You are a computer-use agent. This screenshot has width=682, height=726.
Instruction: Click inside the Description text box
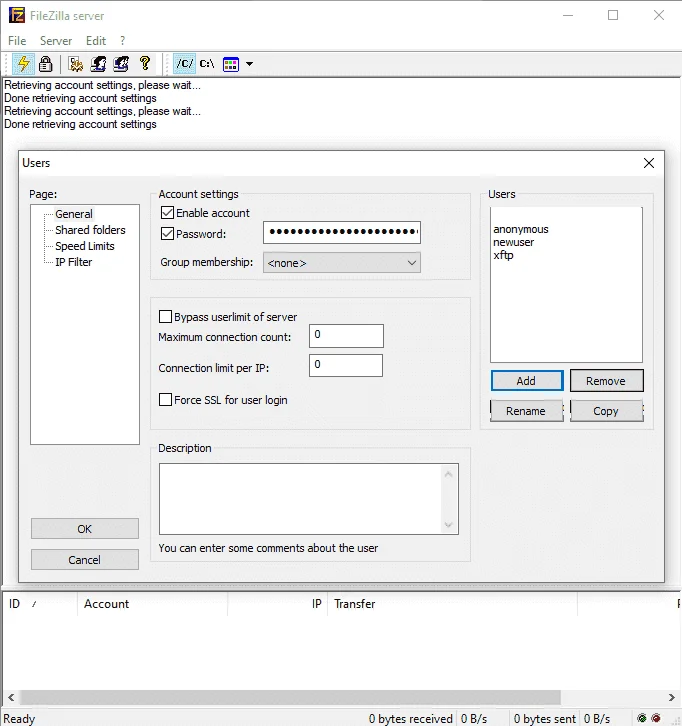309,499
